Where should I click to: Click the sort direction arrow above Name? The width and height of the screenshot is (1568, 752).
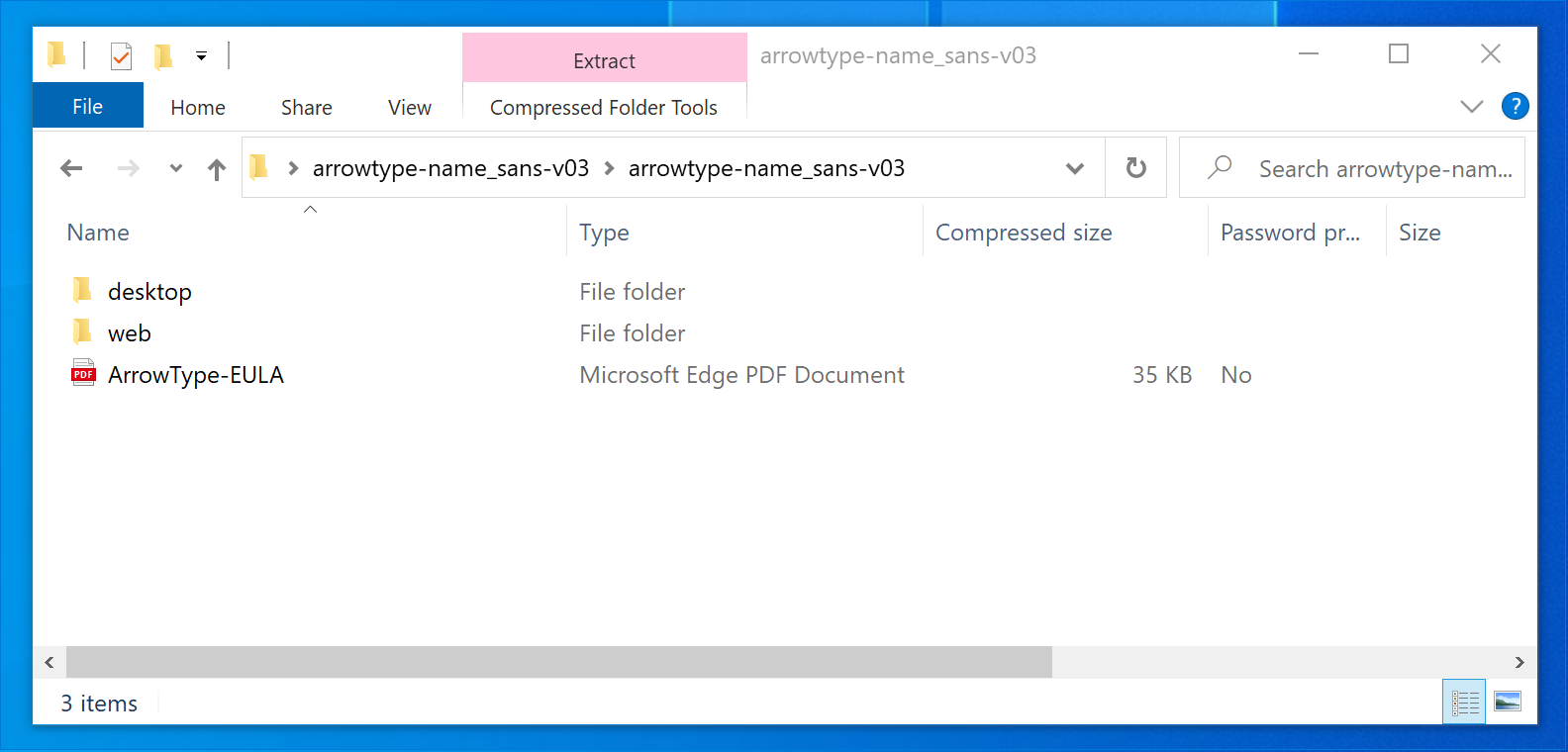(x=310, y=209)
